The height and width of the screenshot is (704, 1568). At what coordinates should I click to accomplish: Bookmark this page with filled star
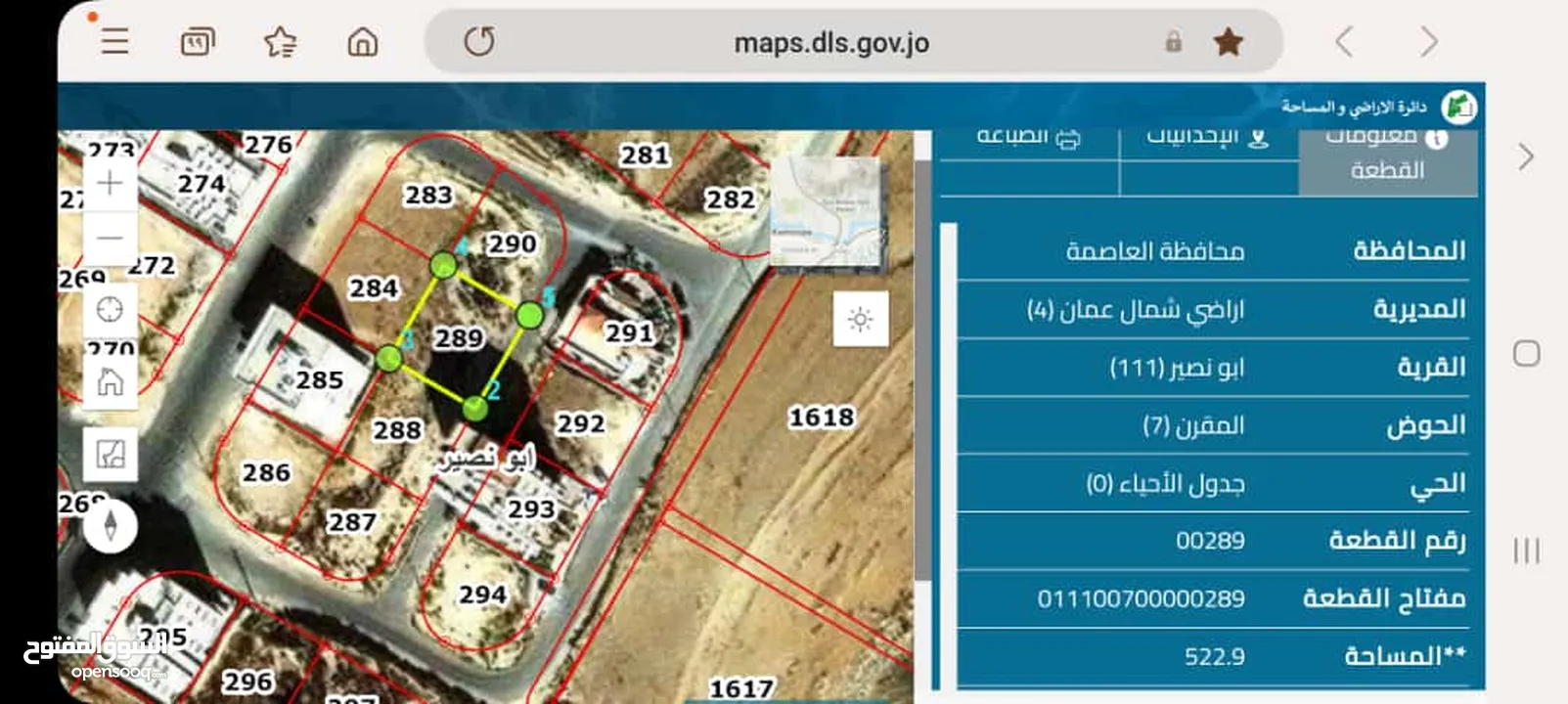pyautogui.click(x=1228, y=42)
